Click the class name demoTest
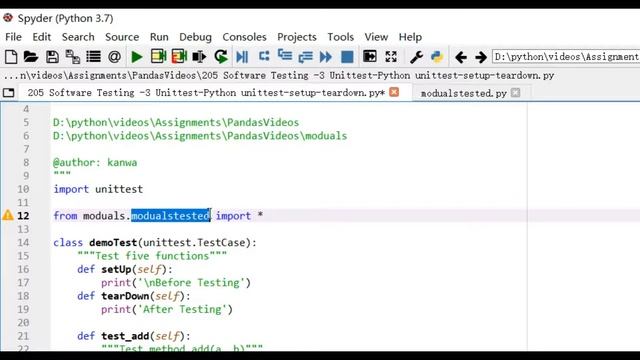 pos(113,242)
